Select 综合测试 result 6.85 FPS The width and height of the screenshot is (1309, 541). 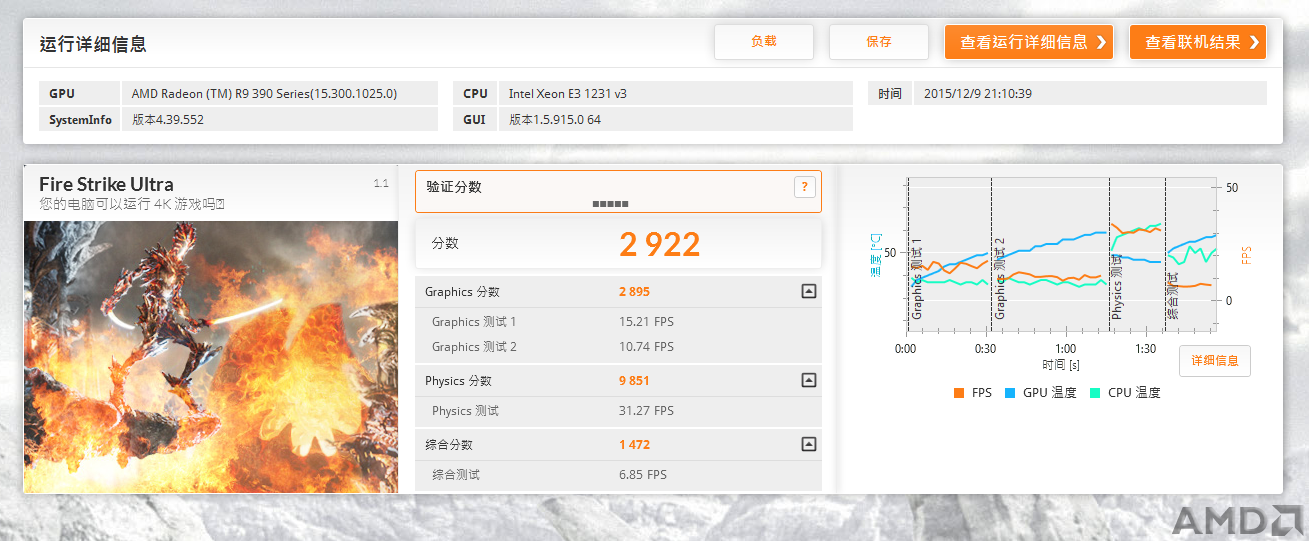[x=643, y=475]
